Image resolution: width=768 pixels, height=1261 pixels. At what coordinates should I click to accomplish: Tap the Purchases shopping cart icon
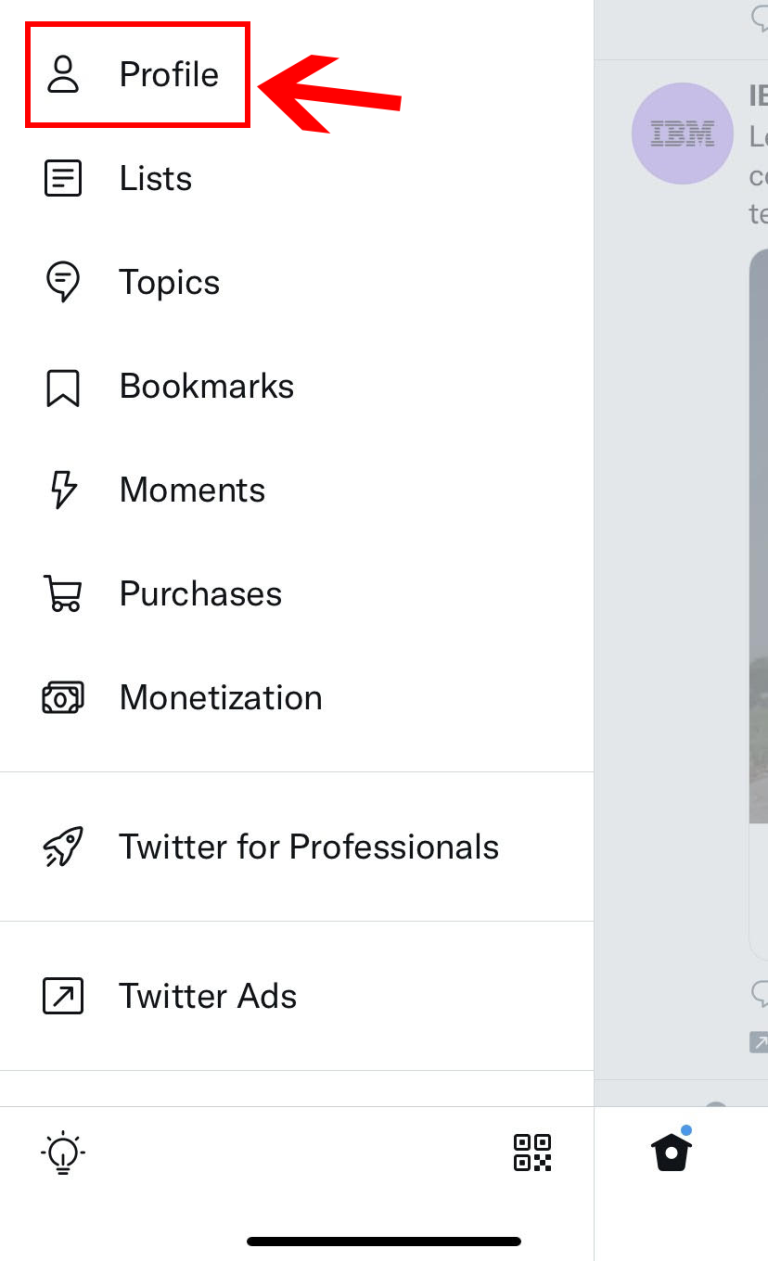pyautogui.click(x=63, y=594)
